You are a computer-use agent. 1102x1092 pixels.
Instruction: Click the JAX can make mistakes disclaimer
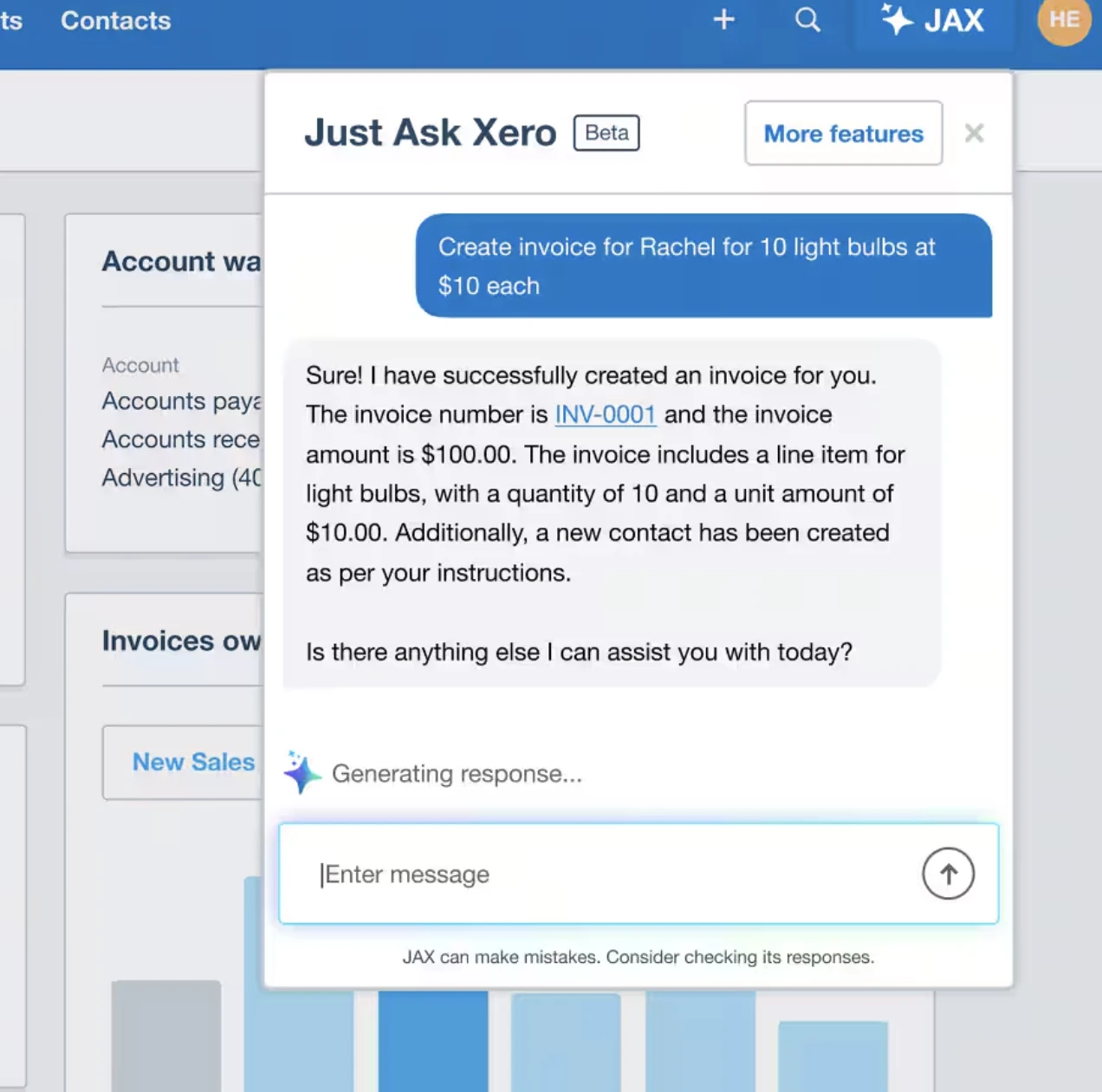tap(639, 957)
